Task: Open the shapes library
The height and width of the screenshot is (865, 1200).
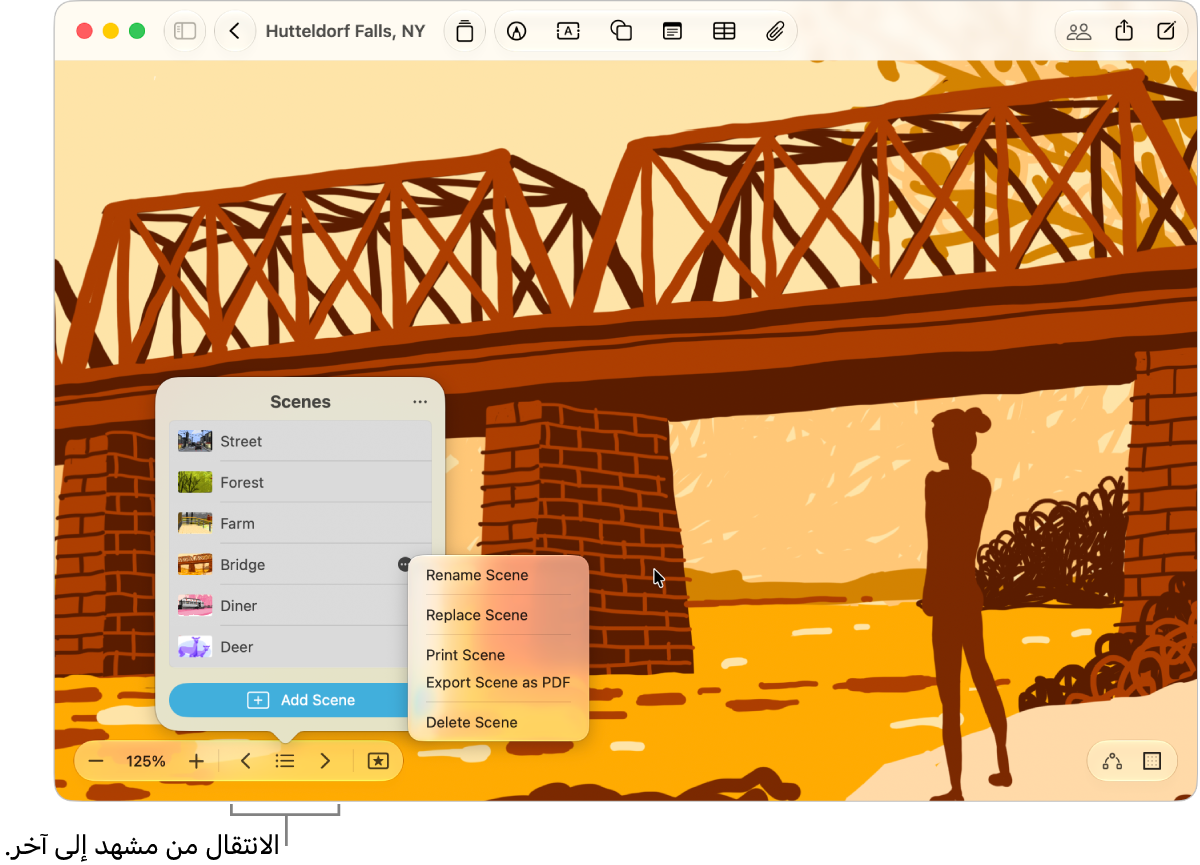Action: [x=621, y=31]
